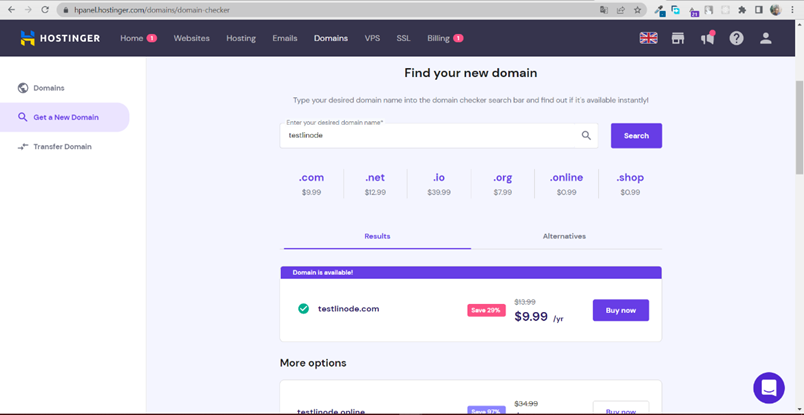
Task: Reload the page
Action: 45,10
